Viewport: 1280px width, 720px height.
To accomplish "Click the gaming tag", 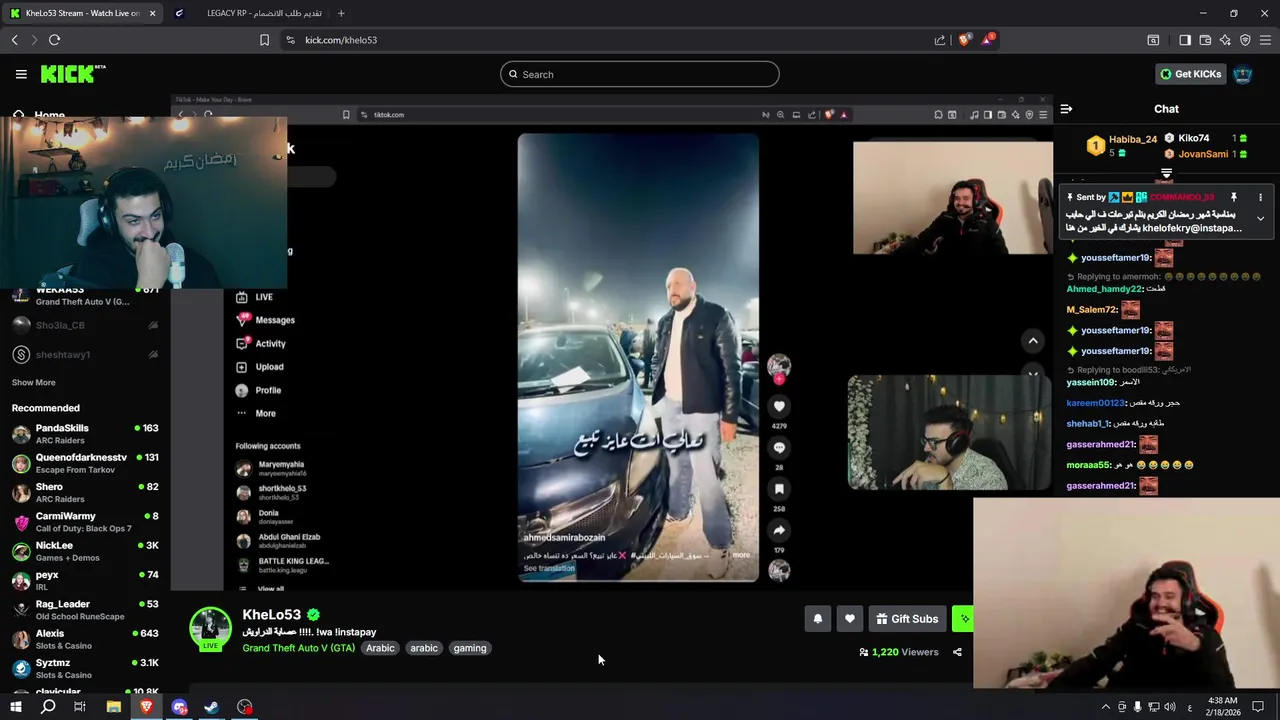I will [x=470, y=648].
